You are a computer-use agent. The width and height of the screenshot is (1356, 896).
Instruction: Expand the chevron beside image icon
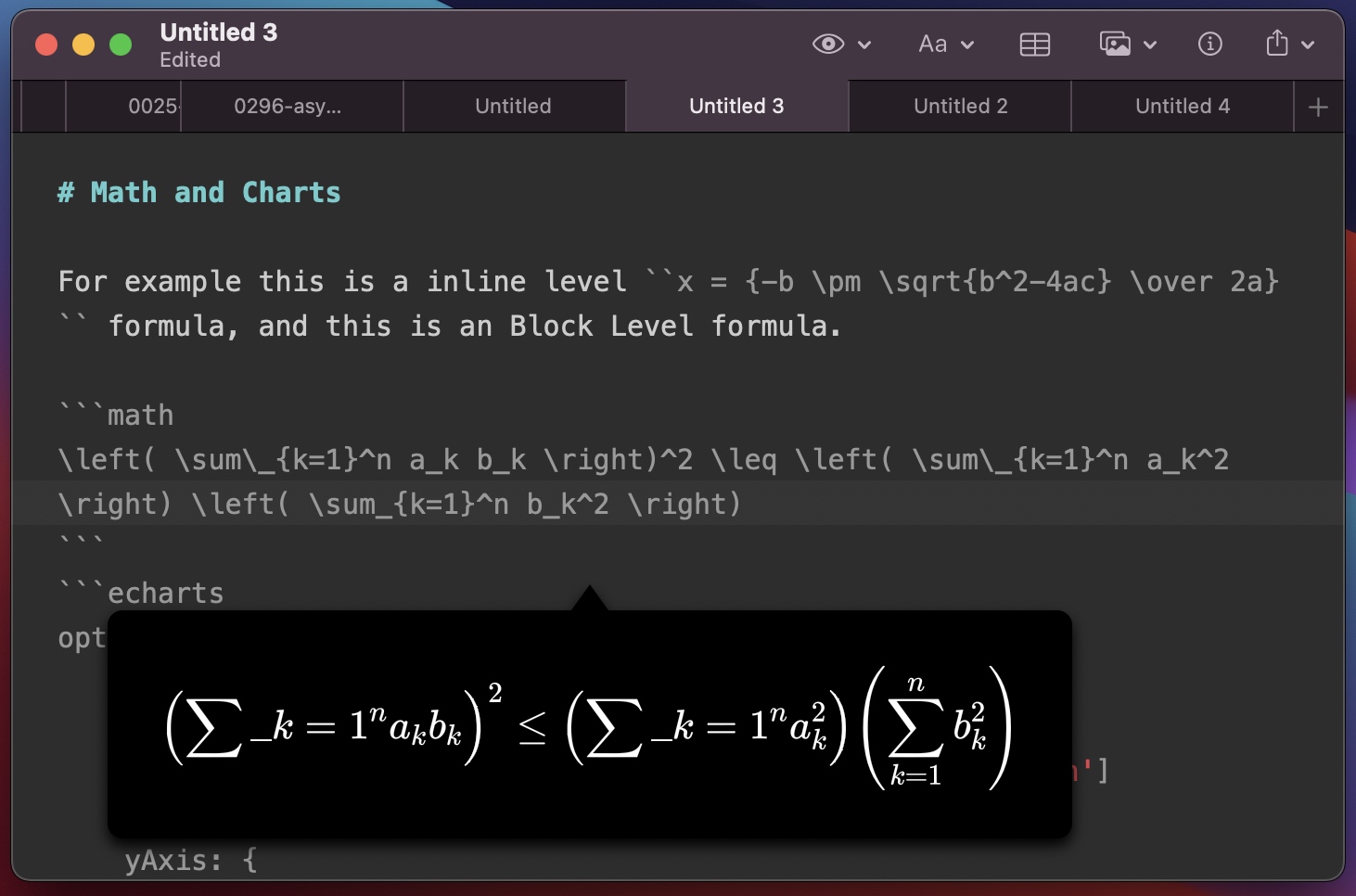1150,45
